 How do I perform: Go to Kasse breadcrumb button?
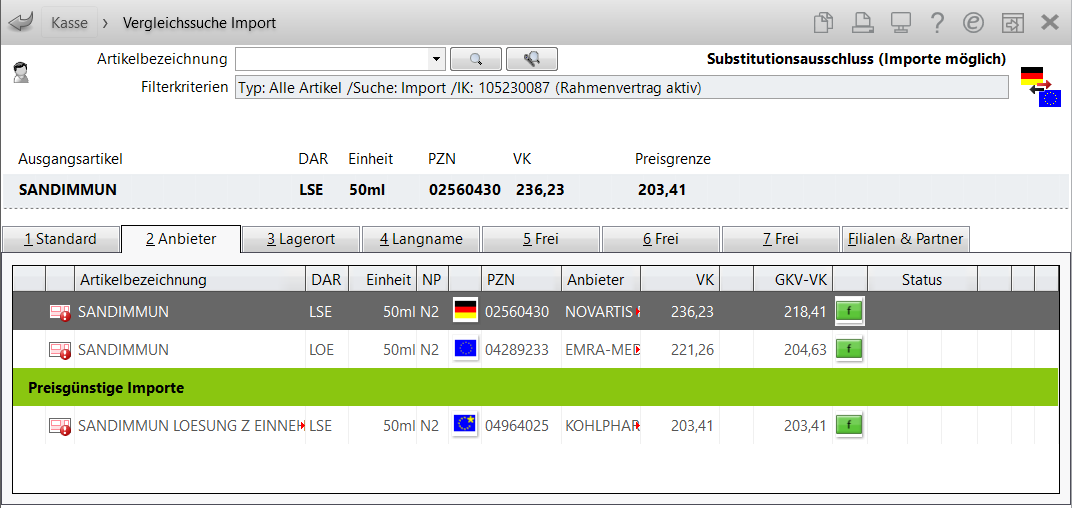click(69, 23)
